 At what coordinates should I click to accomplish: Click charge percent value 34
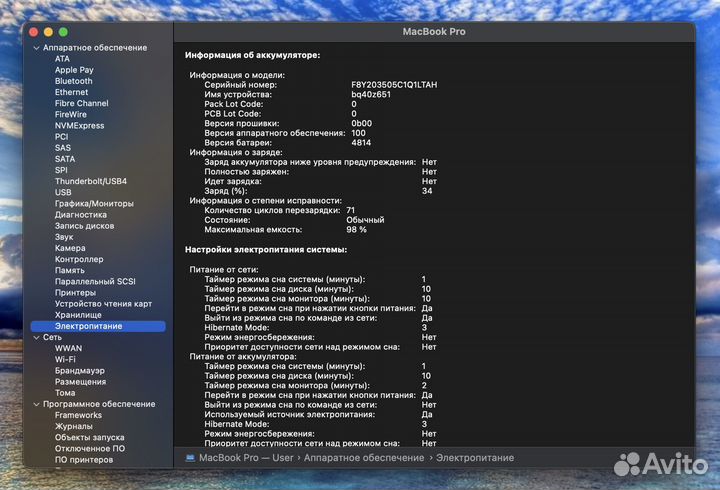click(427, 191)
